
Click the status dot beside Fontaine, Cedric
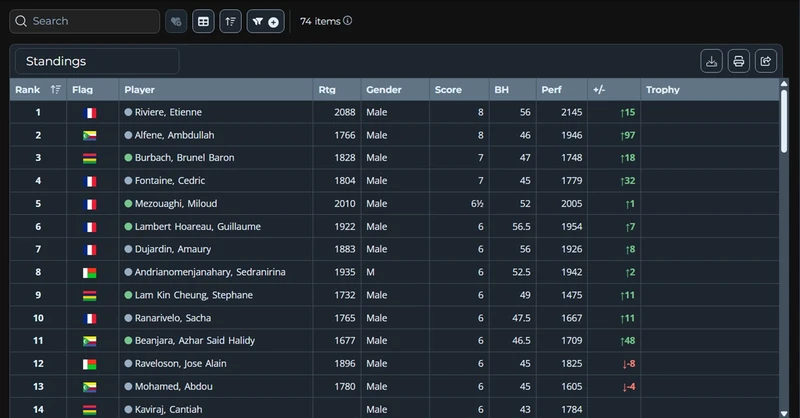129,181
